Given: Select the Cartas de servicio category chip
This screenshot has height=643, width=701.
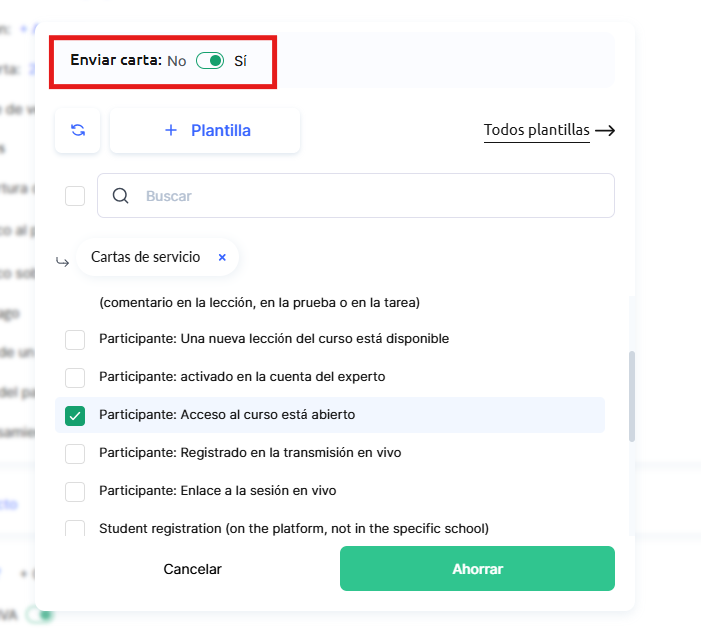Looking at the screenshot, I should coord(146,257).
